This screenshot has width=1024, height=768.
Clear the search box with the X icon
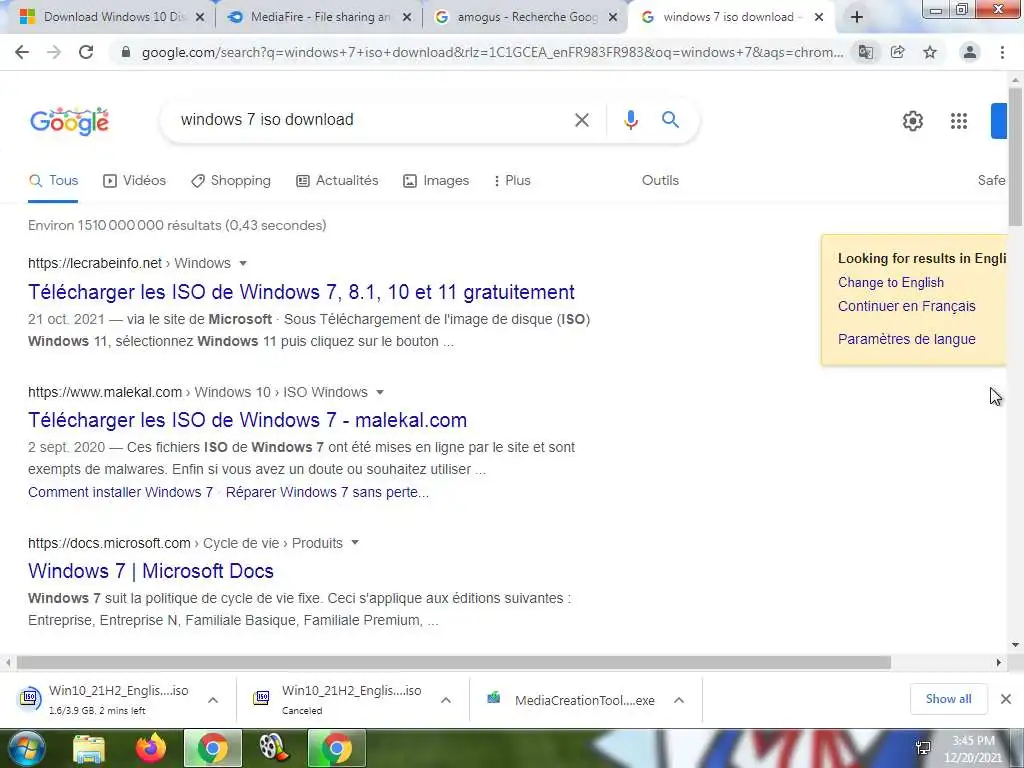(581, 120)
